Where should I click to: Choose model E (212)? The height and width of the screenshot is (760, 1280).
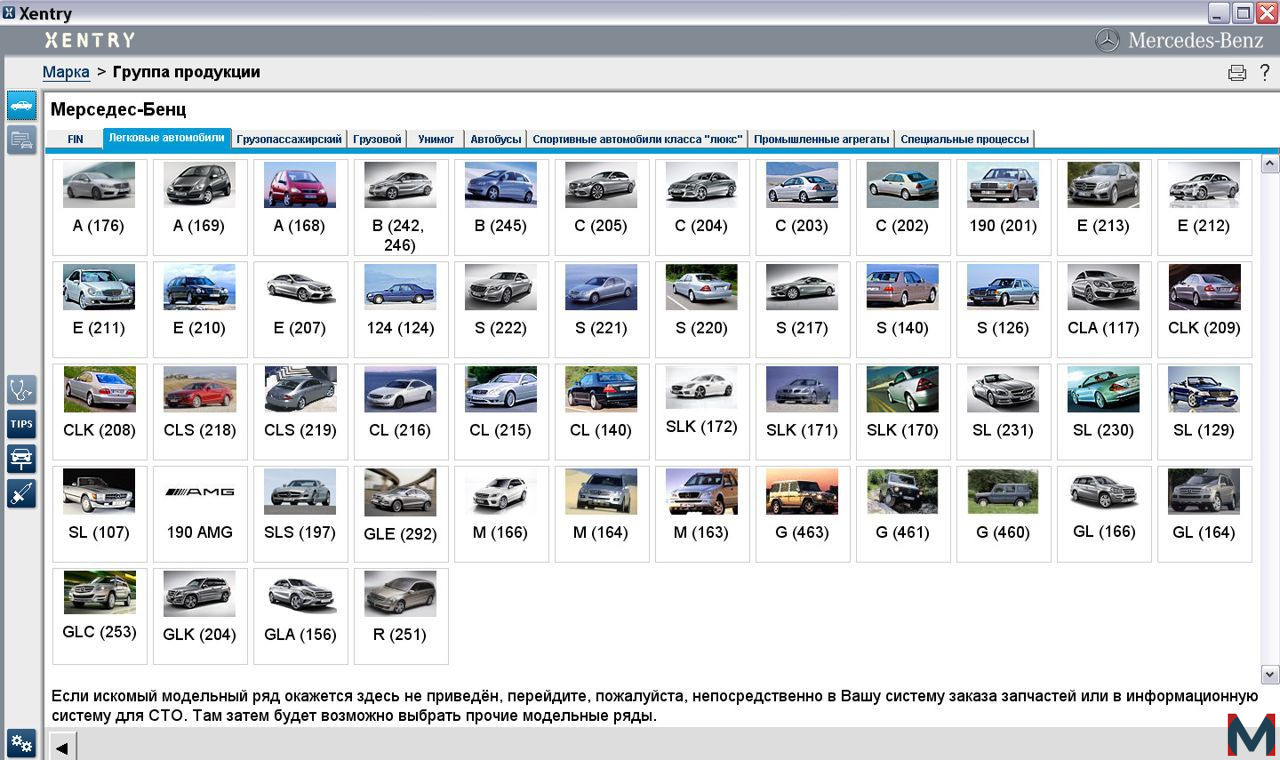click(1204, 207)
